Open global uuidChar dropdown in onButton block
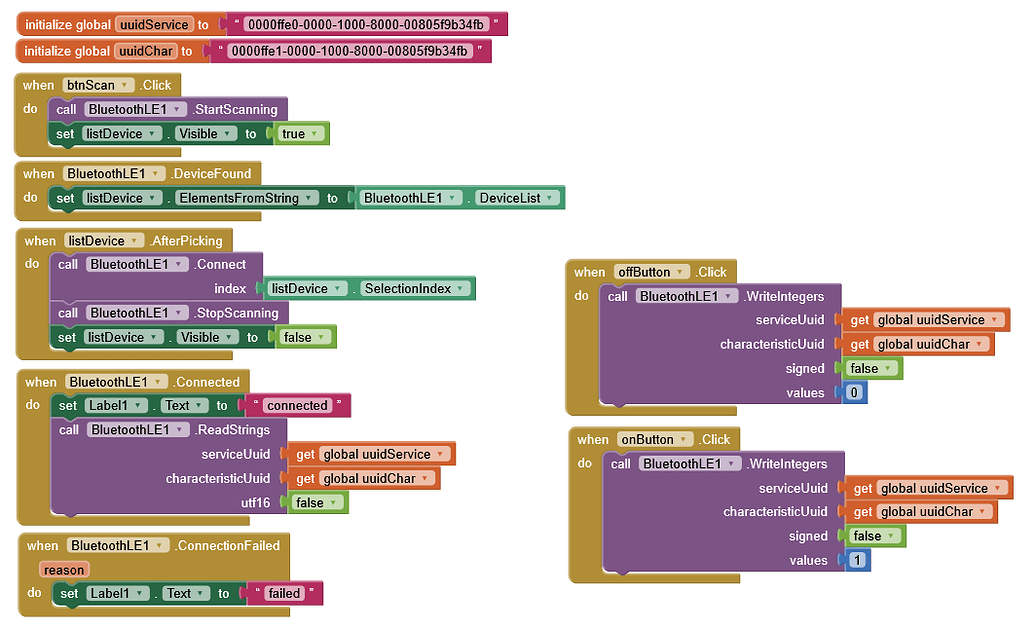 tap(934, 512)
